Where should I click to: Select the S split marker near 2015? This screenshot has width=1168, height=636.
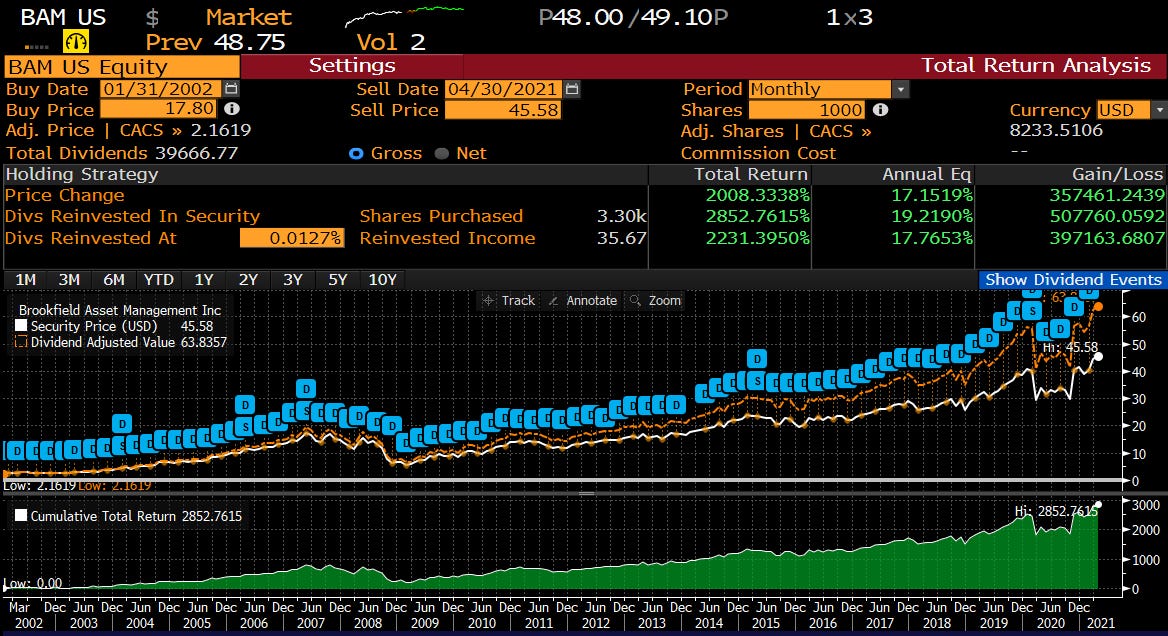(x=758, y=381)
